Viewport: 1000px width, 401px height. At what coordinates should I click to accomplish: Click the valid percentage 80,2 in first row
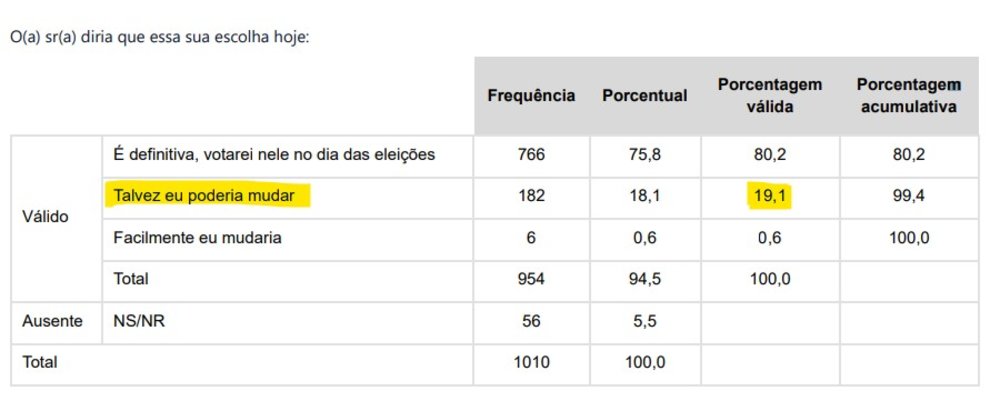770,154
